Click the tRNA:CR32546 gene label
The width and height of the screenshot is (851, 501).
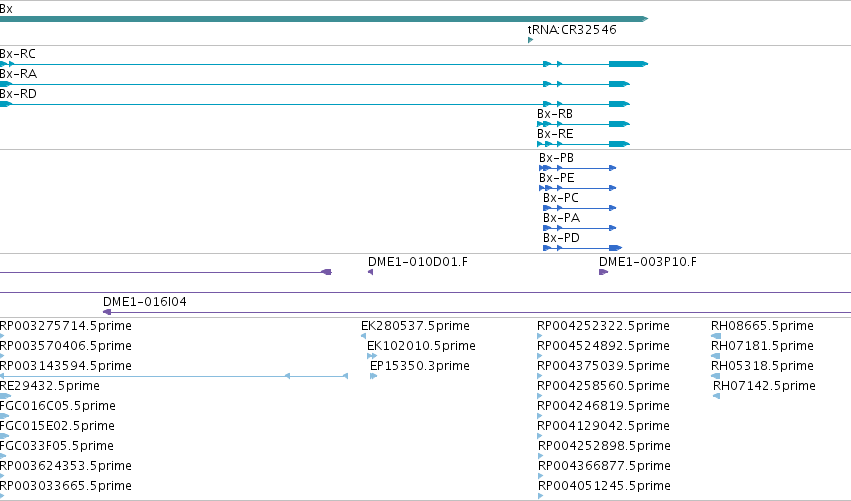point(572,30)
